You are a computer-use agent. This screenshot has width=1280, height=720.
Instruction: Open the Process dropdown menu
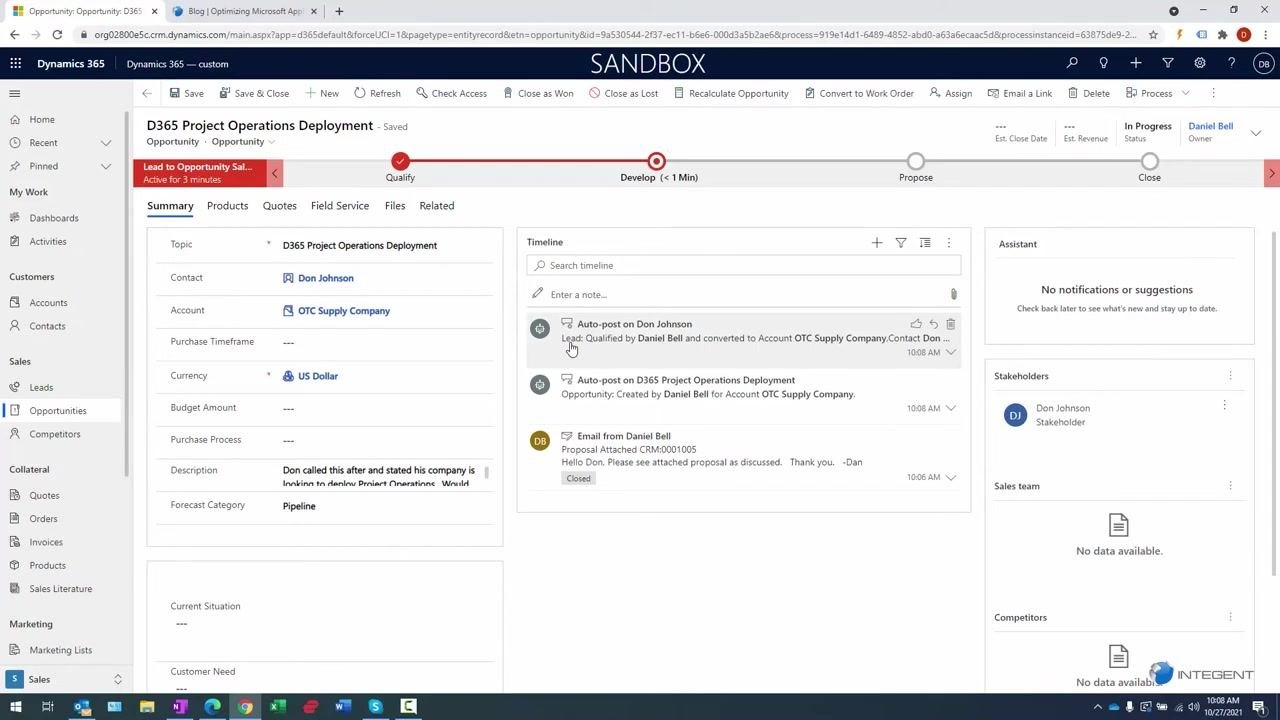(1158, 93)
